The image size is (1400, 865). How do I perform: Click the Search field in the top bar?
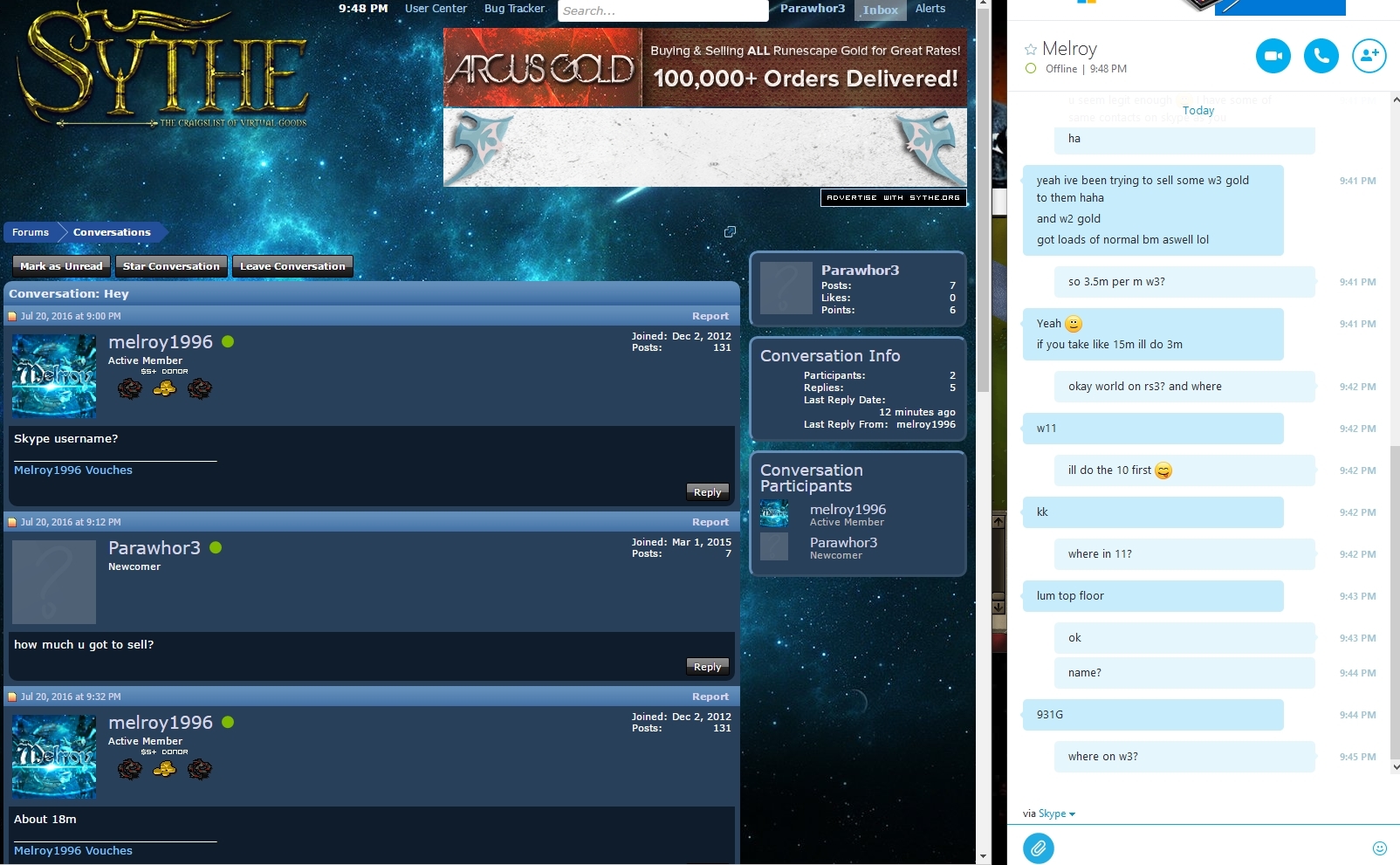pyautogui.click(x=662, y=10)
